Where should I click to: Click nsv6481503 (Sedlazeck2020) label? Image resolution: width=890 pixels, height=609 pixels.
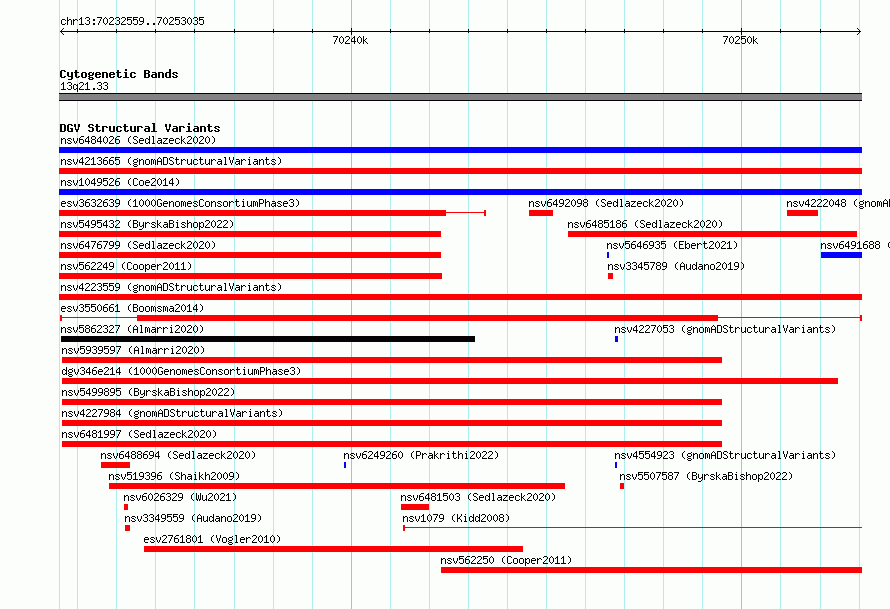[x=478, y=497]
